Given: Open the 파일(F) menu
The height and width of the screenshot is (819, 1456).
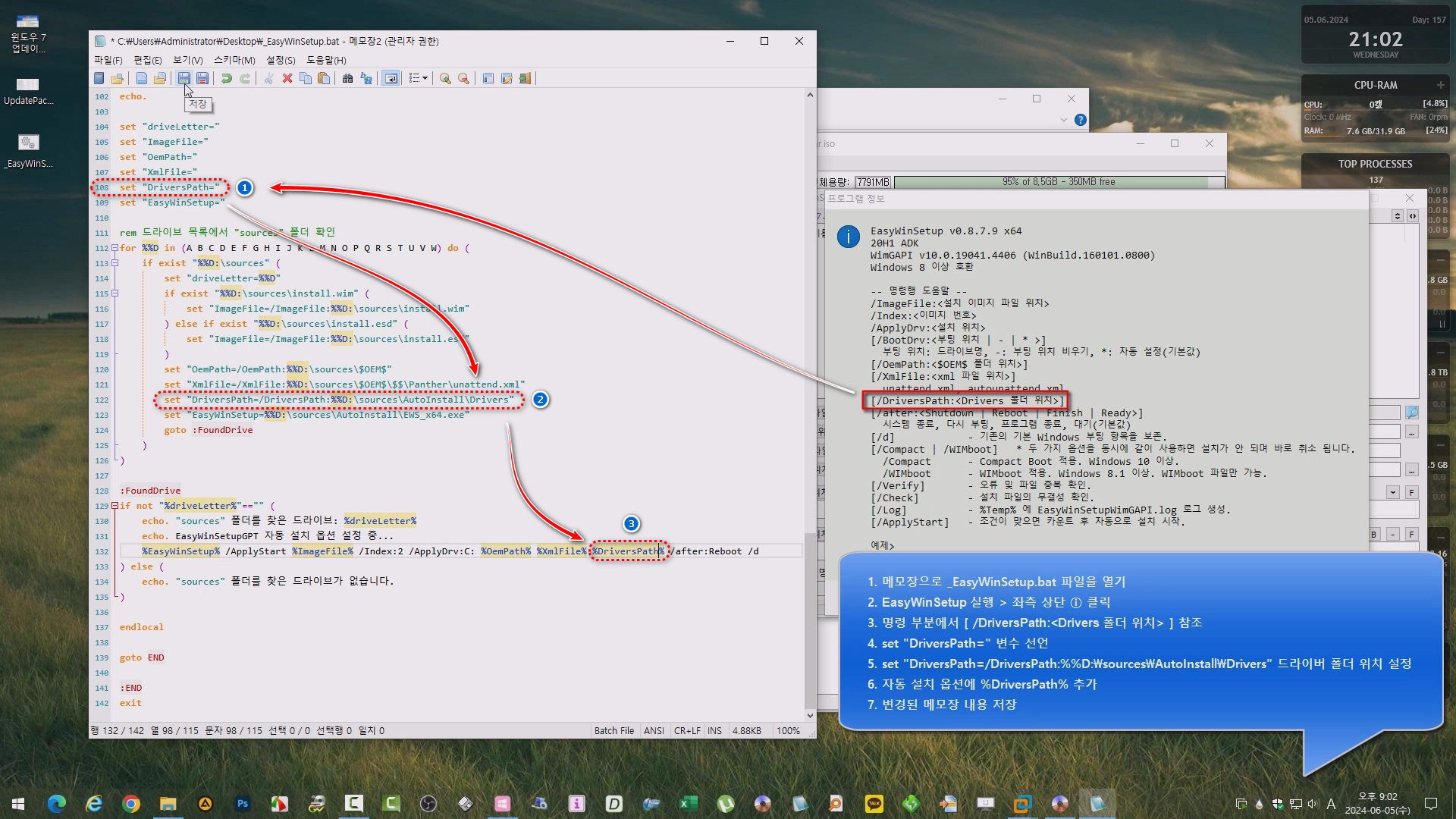Looking at the screenshot, I should (108, 60).
